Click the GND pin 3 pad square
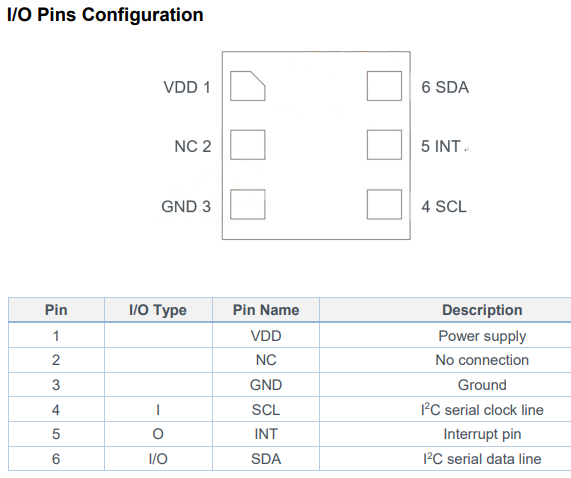571x478 pixels. 248,204
